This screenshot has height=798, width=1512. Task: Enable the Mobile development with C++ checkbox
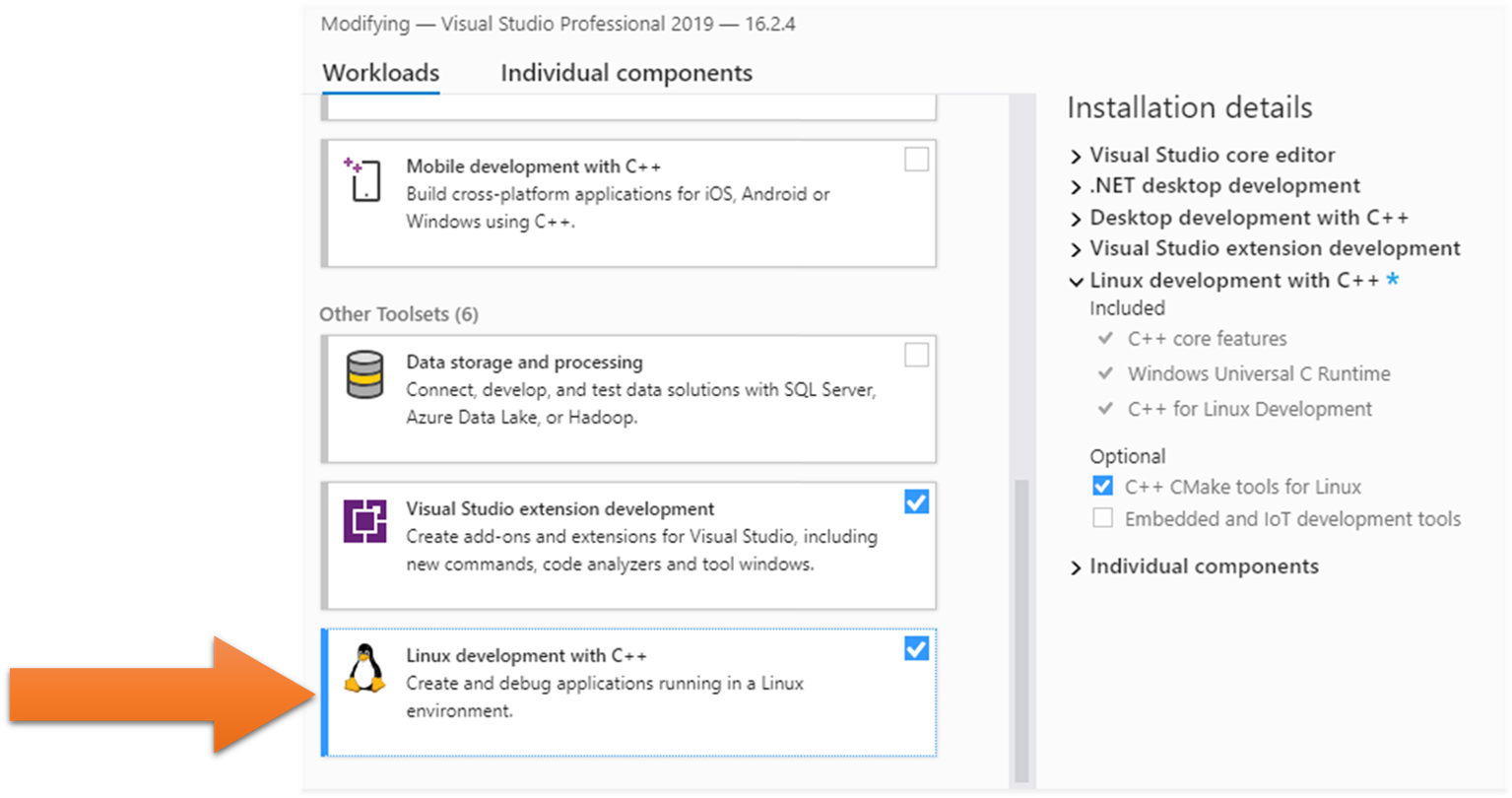916,159
